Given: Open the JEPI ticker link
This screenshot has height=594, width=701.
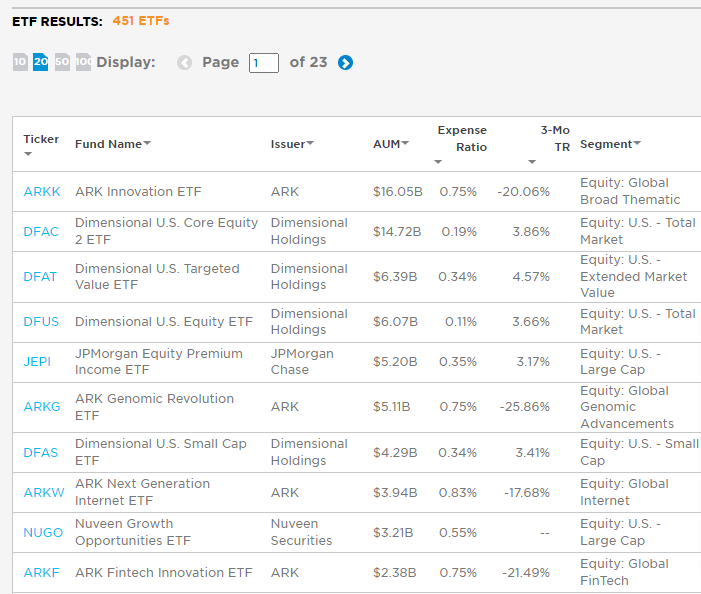Looking at the screenshot, I should tap(37, 362).
